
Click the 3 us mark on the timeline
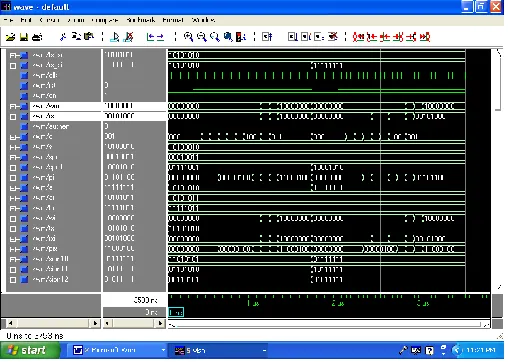click(x=423, y=303)
